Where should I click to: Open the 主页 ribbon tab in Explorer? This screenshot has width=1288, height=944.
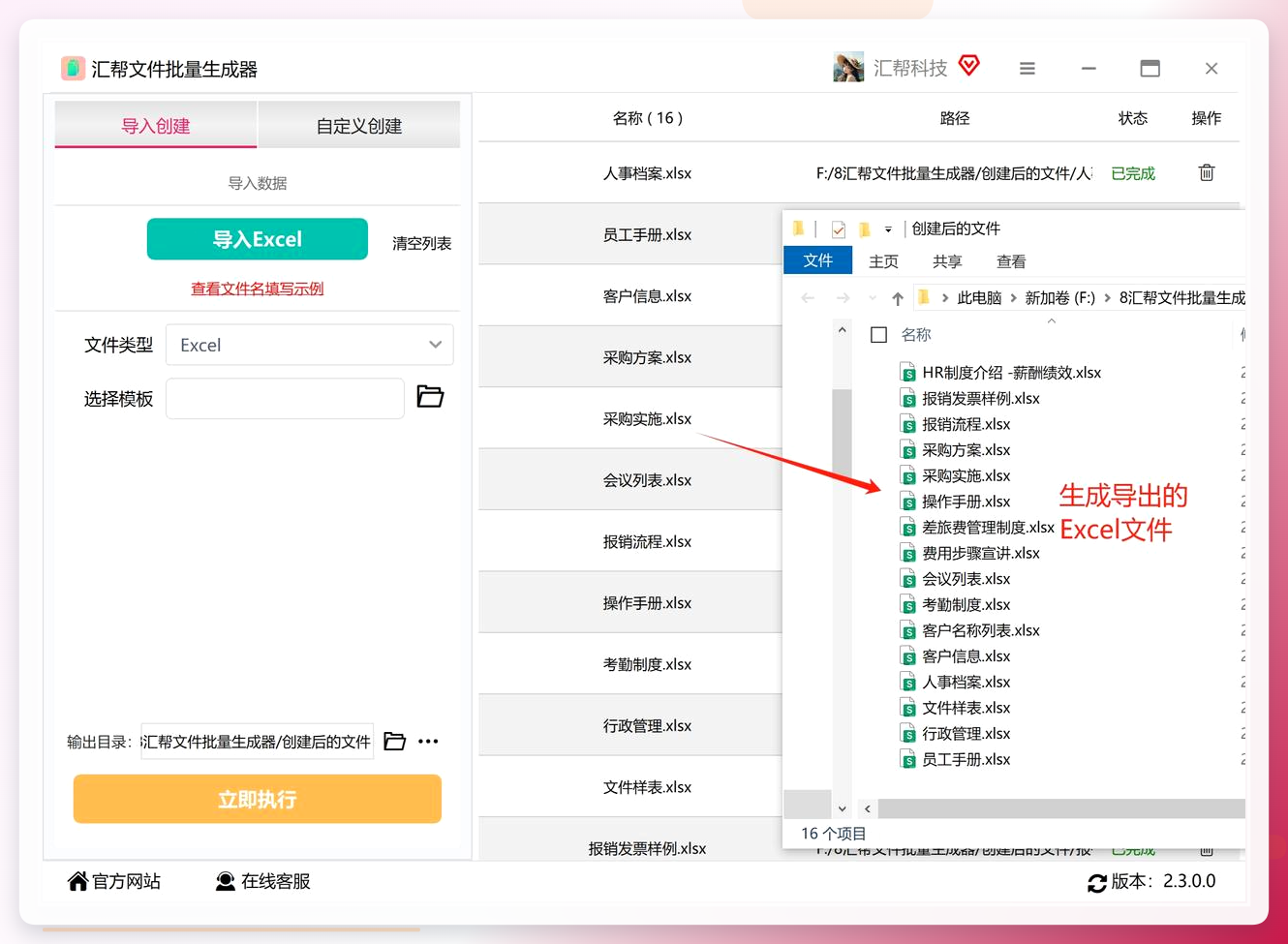[x=883, y=261]
